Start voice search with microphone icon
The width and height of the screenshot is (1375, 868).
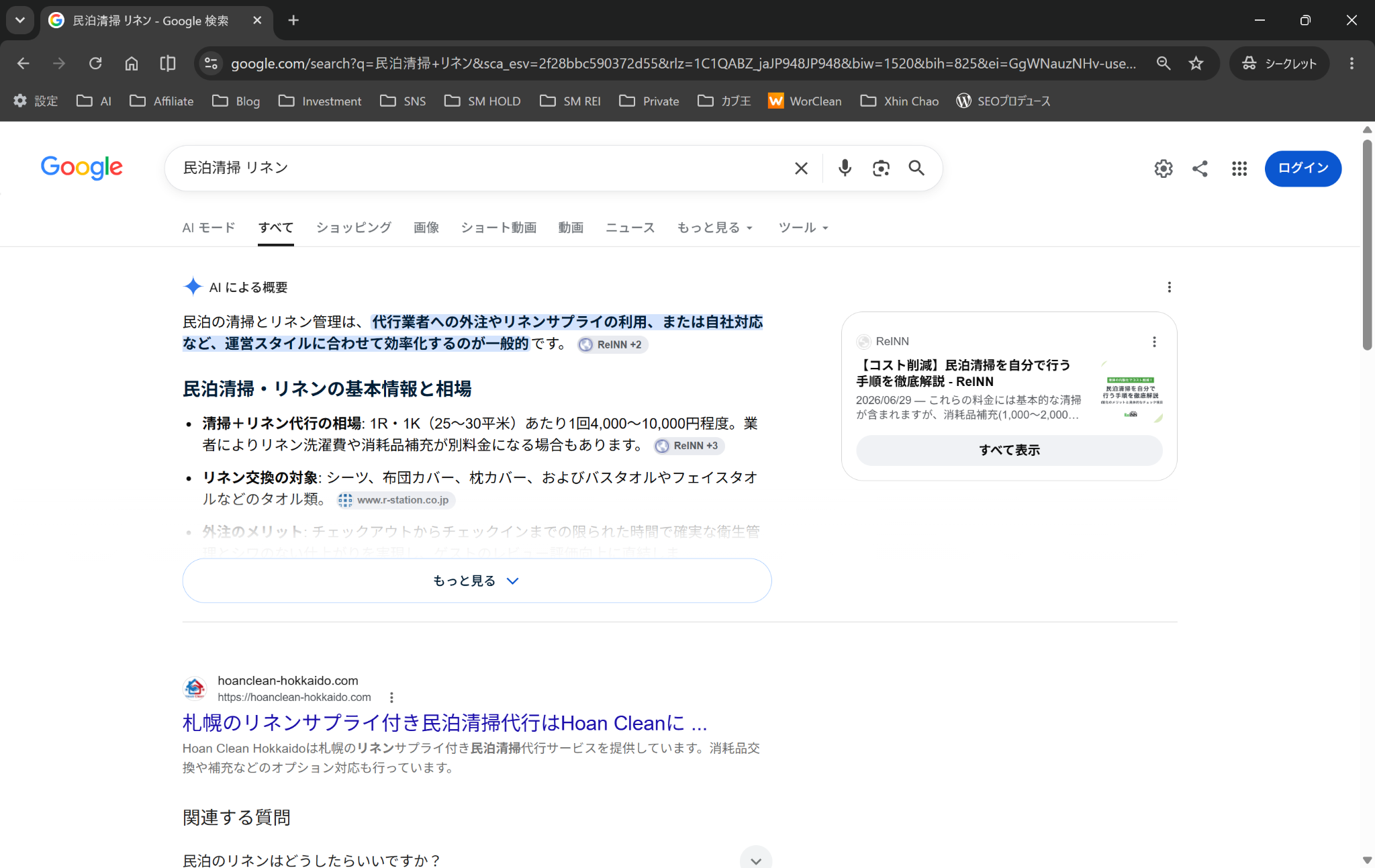click(845, 168)
